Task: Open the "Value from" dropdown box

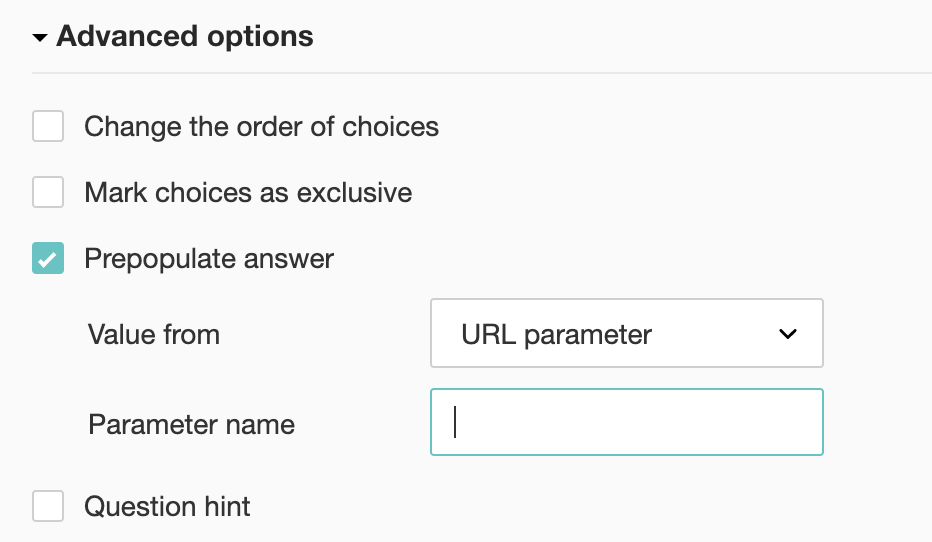Action: coord(626,333)
